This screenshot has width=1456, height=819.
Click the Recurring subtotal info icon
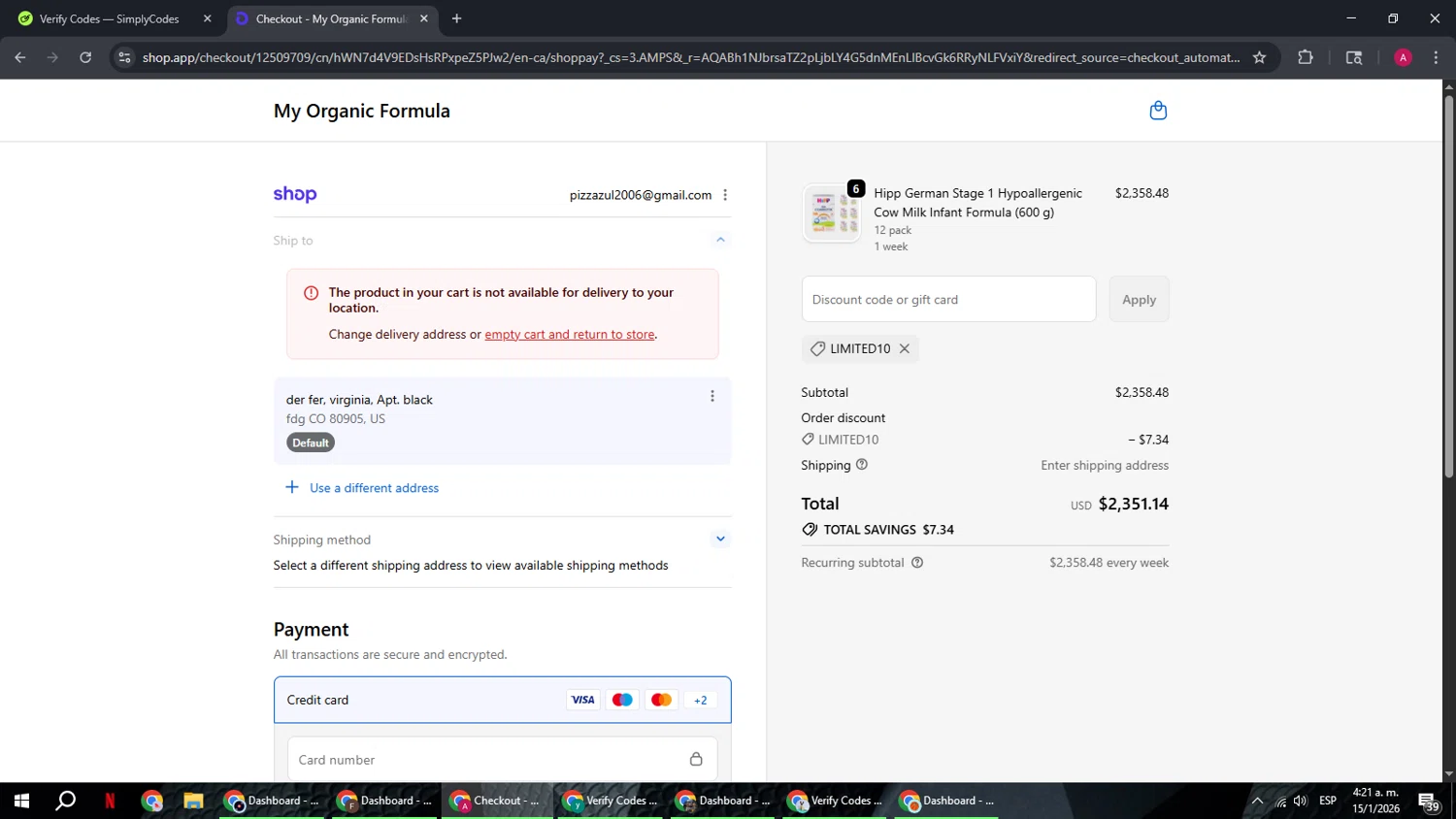[x=917, y=562]
